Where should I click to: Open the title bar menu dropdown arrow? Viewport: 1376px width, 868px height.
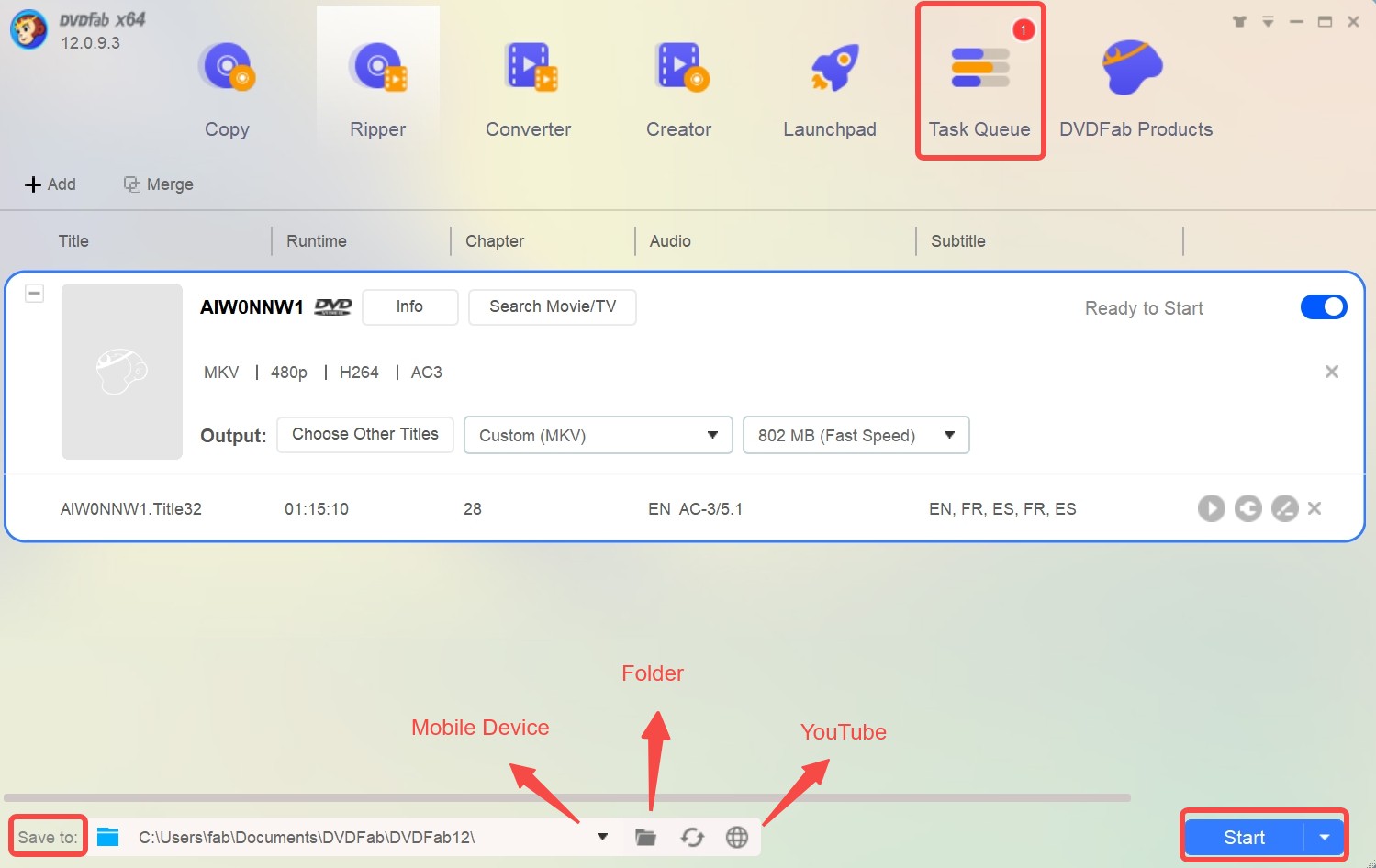pos(1268,21)
